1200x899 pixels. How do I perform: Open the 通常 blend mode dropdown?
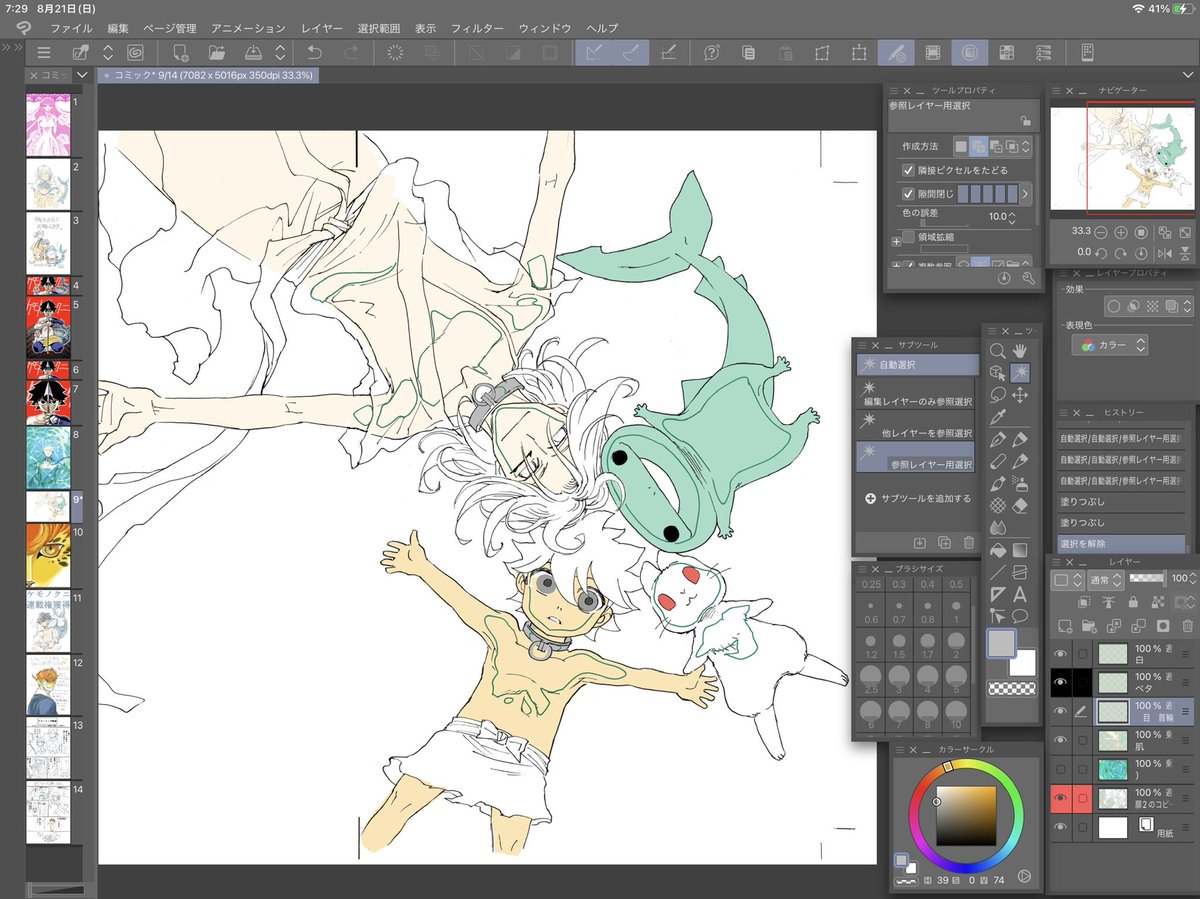(x=1105, y=579)
